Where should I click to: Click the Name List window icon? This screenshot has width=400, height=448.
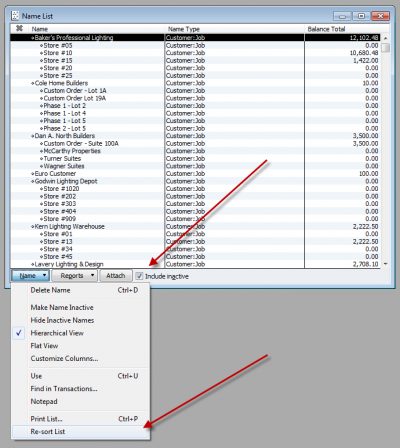click(15, 16)
